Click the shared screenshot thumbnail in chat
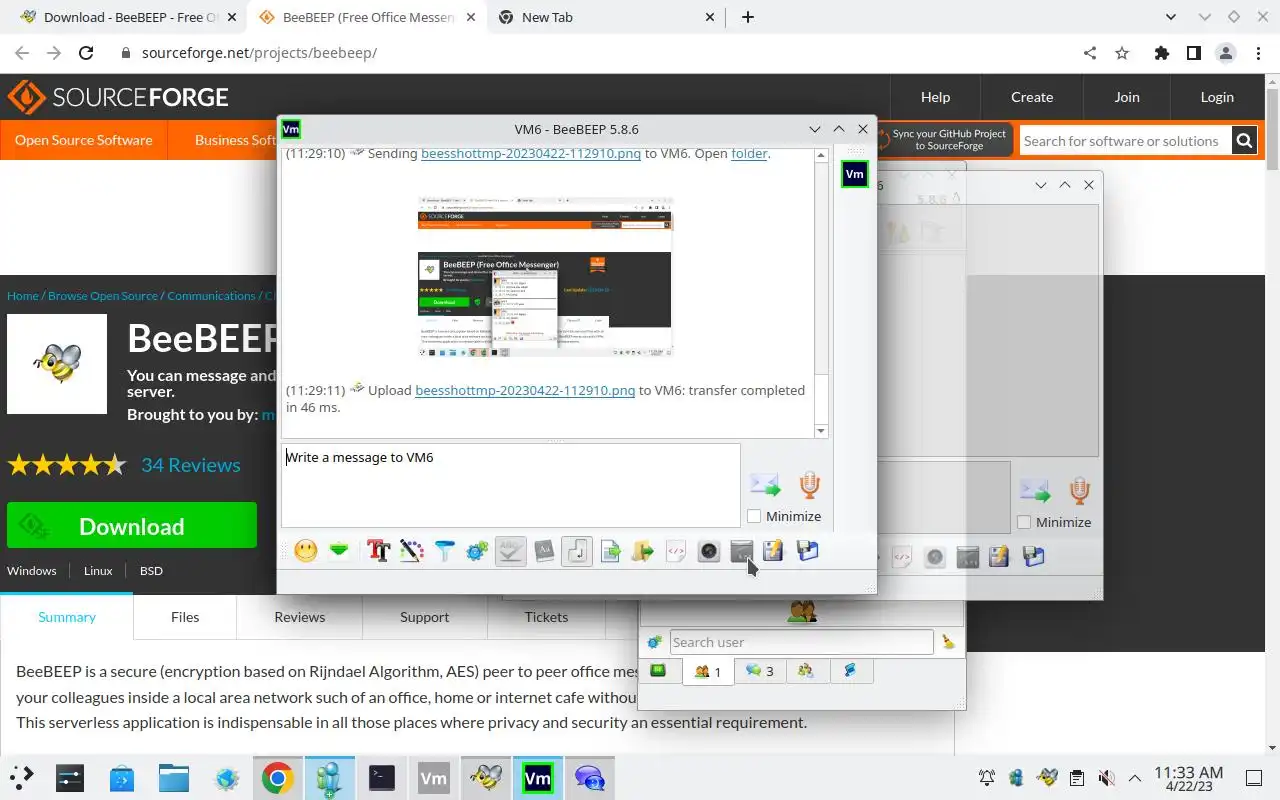Screen dimensions: 1280x800 (x=546, y=277)
